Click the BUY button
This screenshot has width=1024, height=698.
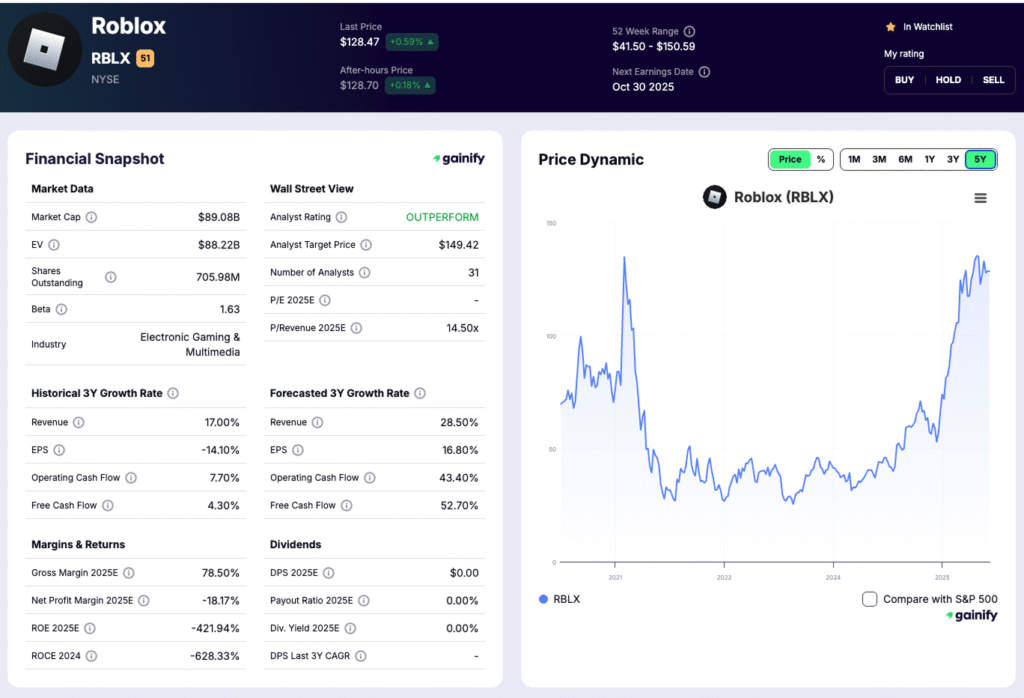click(904, 79)
